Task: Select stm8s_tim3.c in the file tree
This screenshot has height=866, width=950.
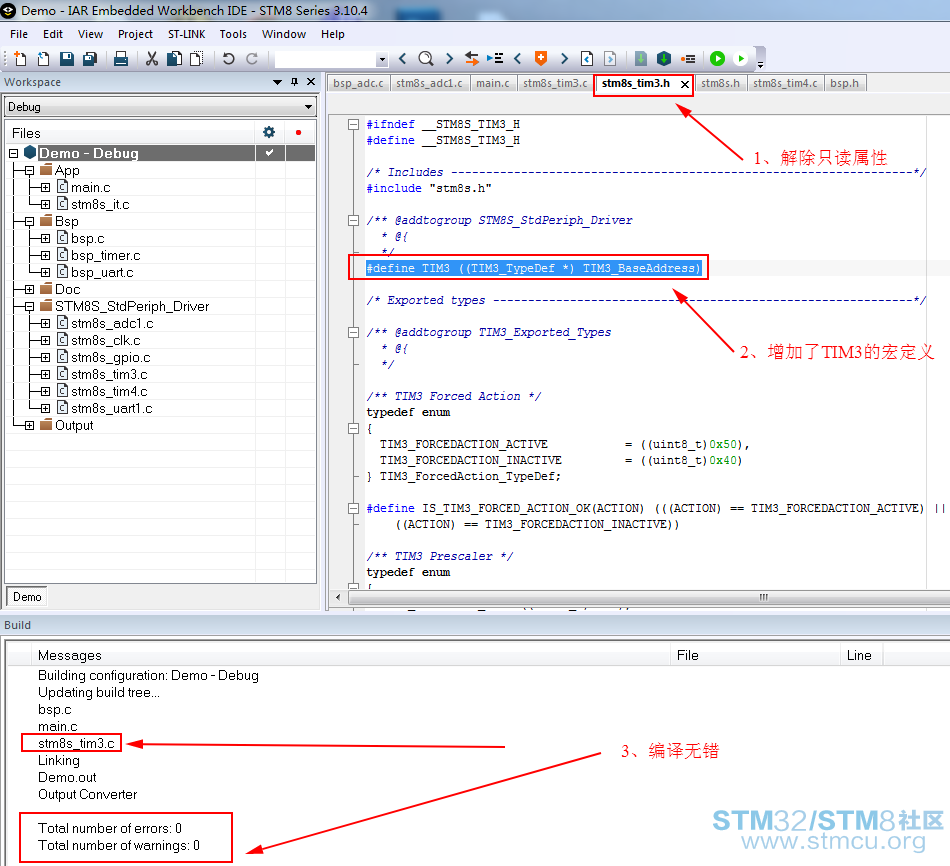Action: pyautogui.click(x=109, y=375)
